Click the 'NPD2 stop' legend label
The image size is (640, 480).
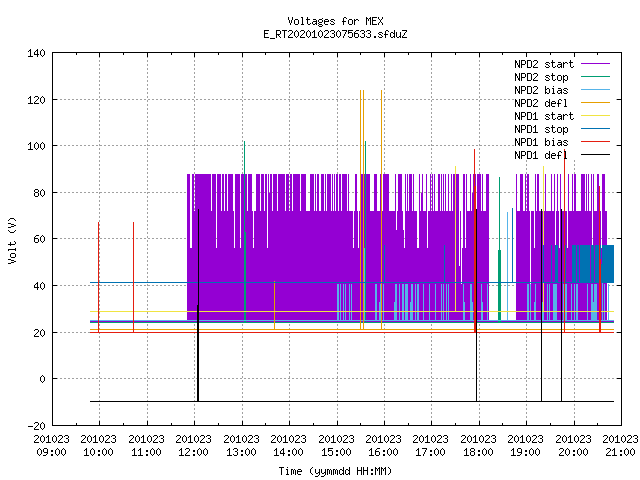pyautogui.click(x=541, y=77)
